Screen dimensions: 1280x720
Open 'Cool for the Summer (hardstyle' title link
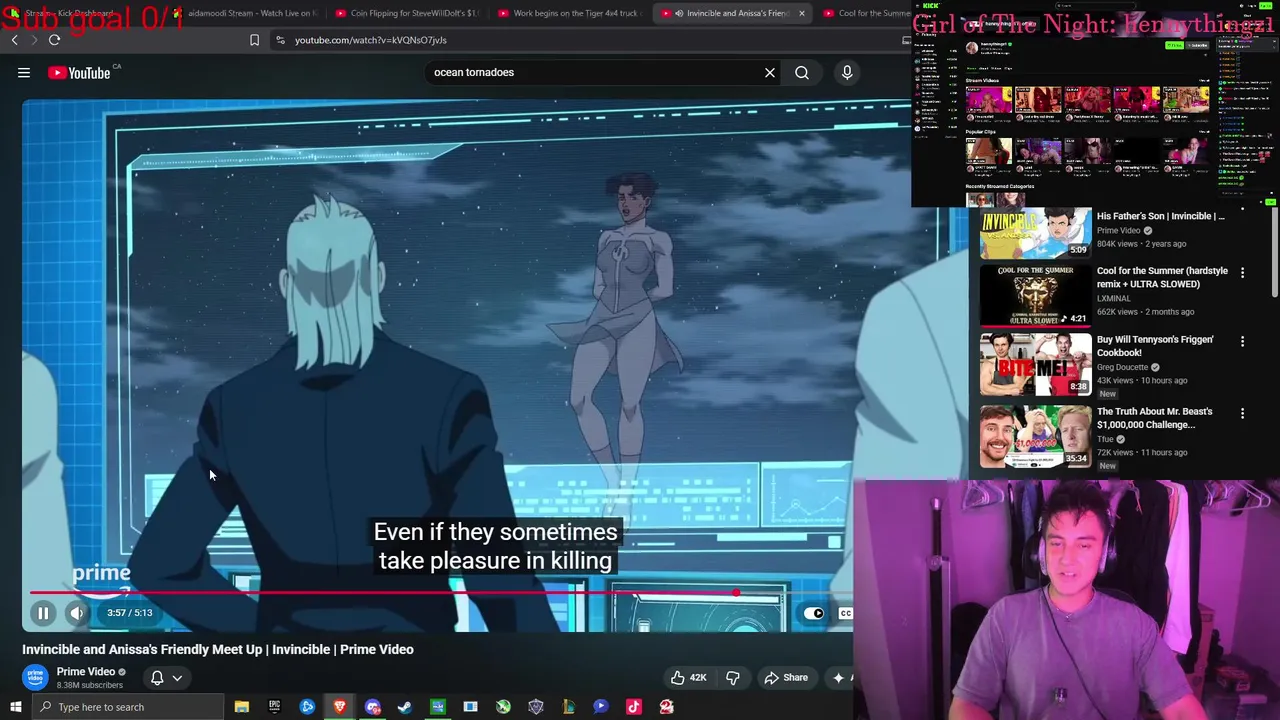coord(1162,277)
